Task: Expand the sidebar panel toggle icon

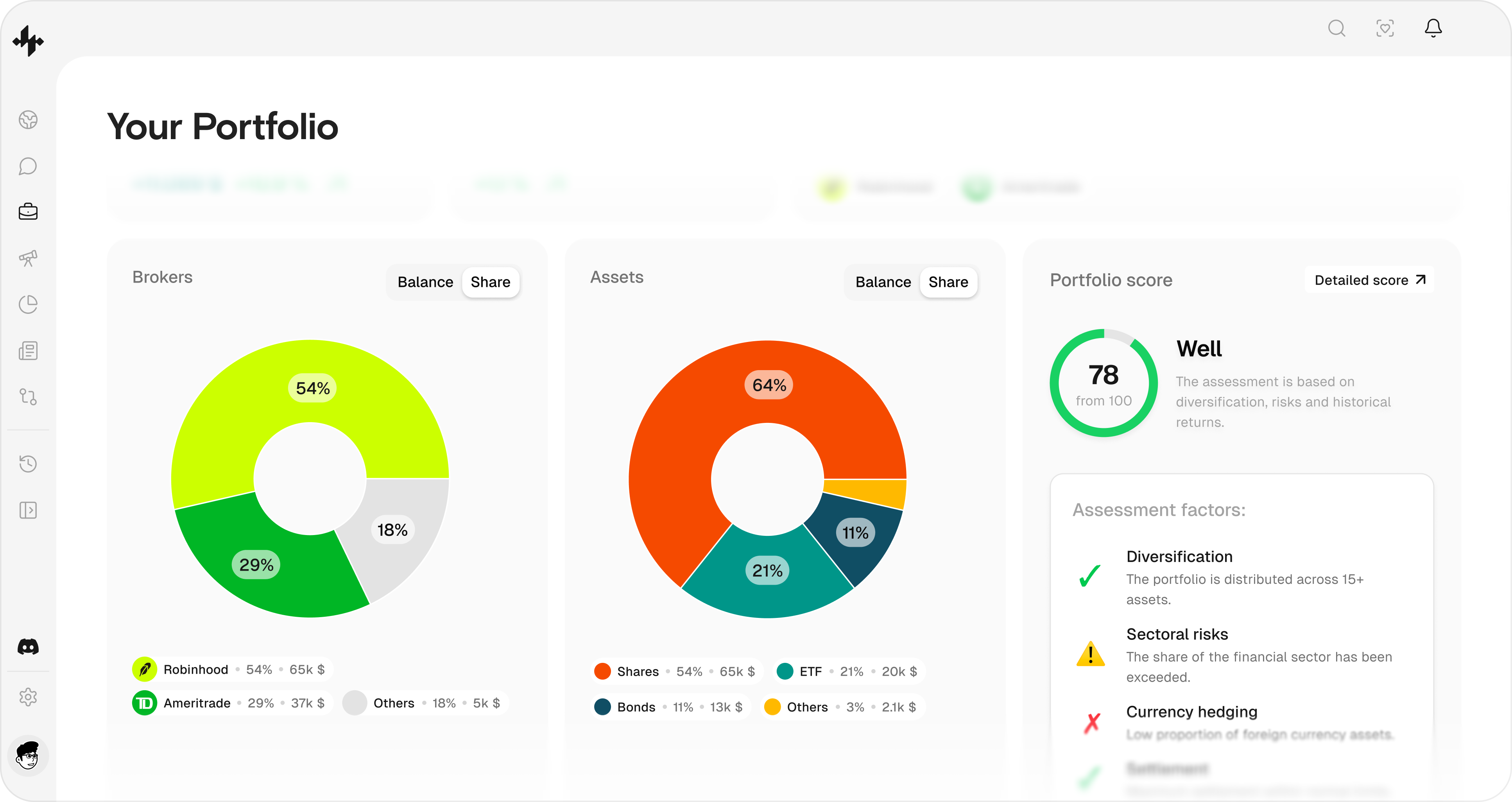Action: pyautogui.click(x=28, y=510)
